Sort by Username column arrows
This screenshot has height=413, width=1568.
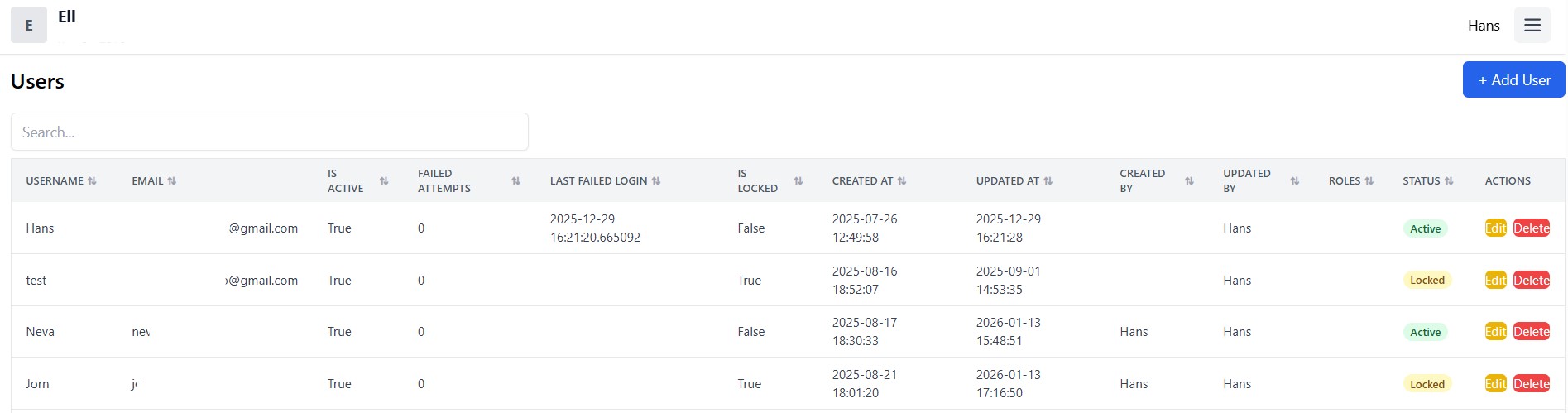pos(92,181)
